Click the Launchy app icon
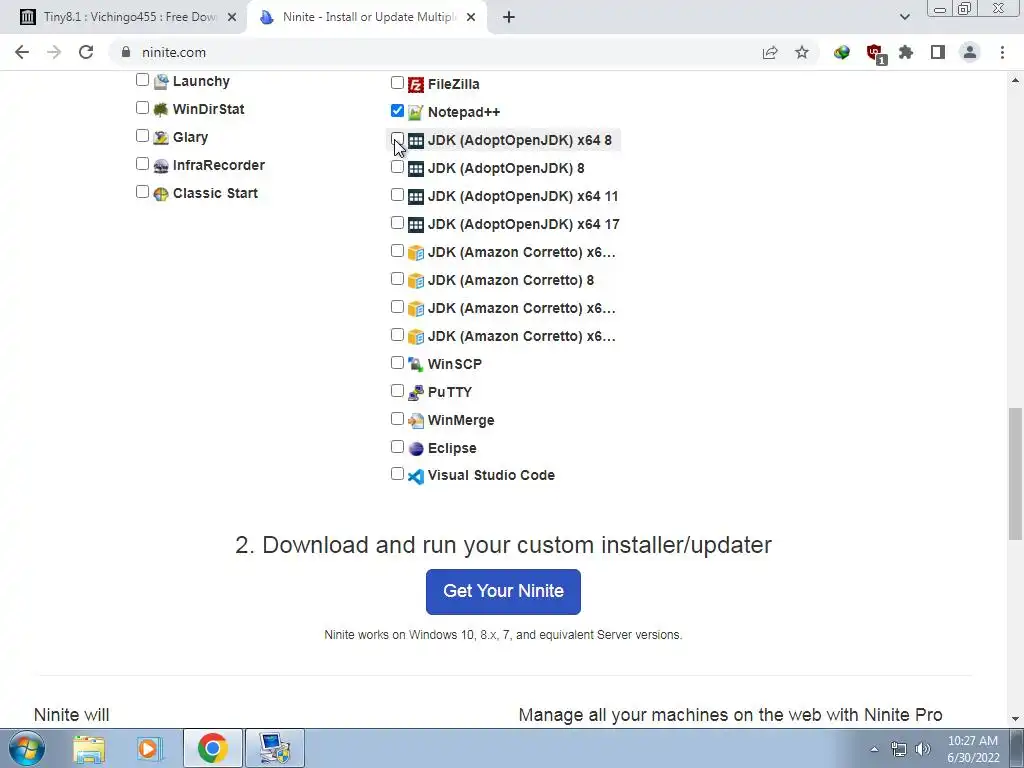This screenshot has height=768, width=1024. coord(161,82)
